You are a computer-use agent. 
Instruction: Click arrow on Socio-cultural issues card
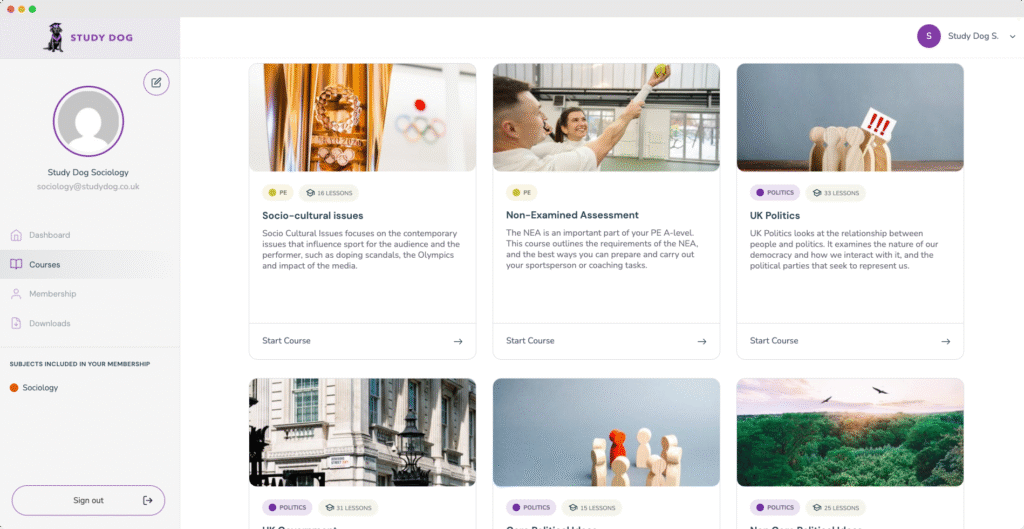click(458, 341)
